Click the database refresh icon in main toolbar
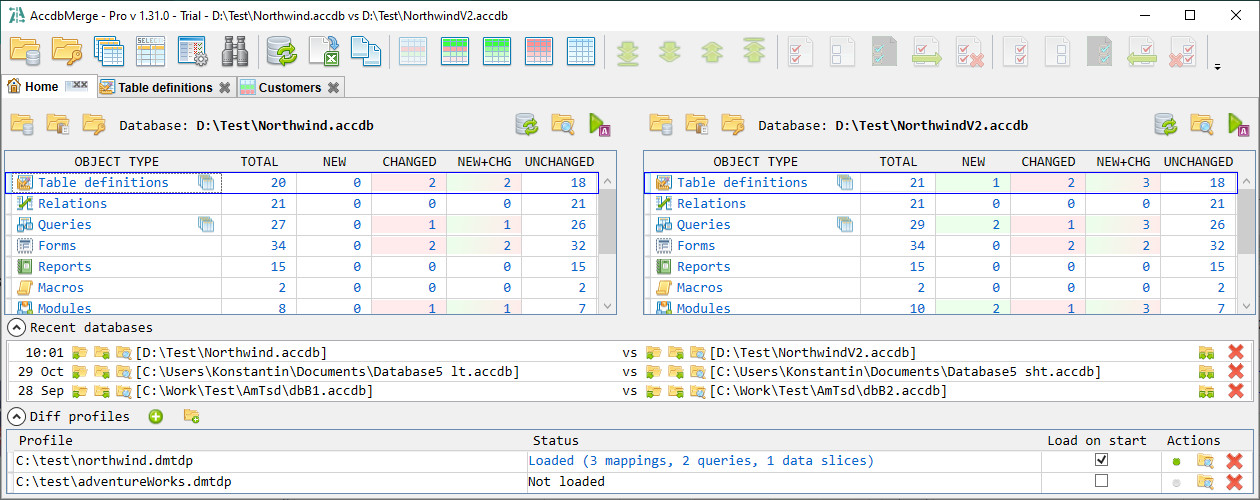The image size is (1260, 500). coord(281,51)
